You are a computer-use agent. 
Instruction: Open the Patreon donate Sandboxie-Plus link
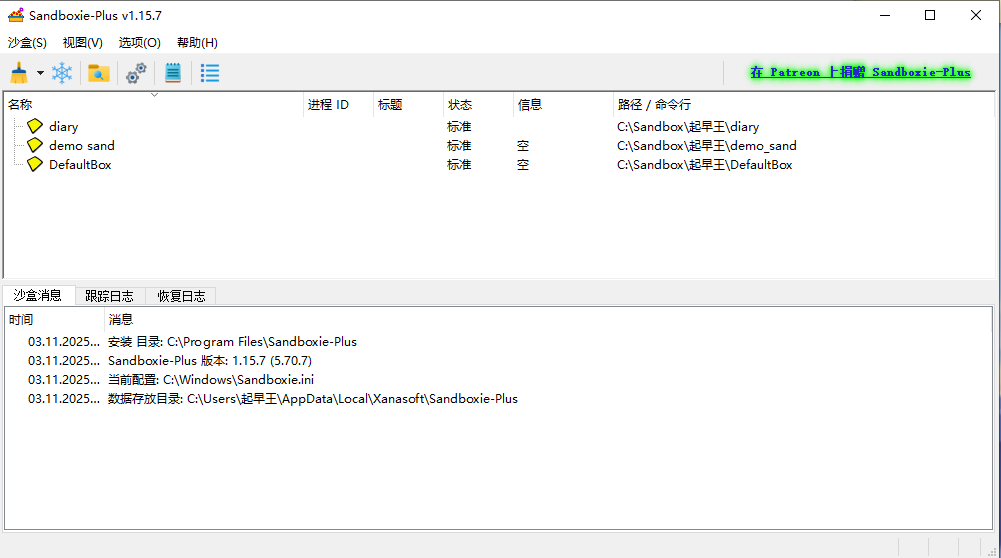861,72
